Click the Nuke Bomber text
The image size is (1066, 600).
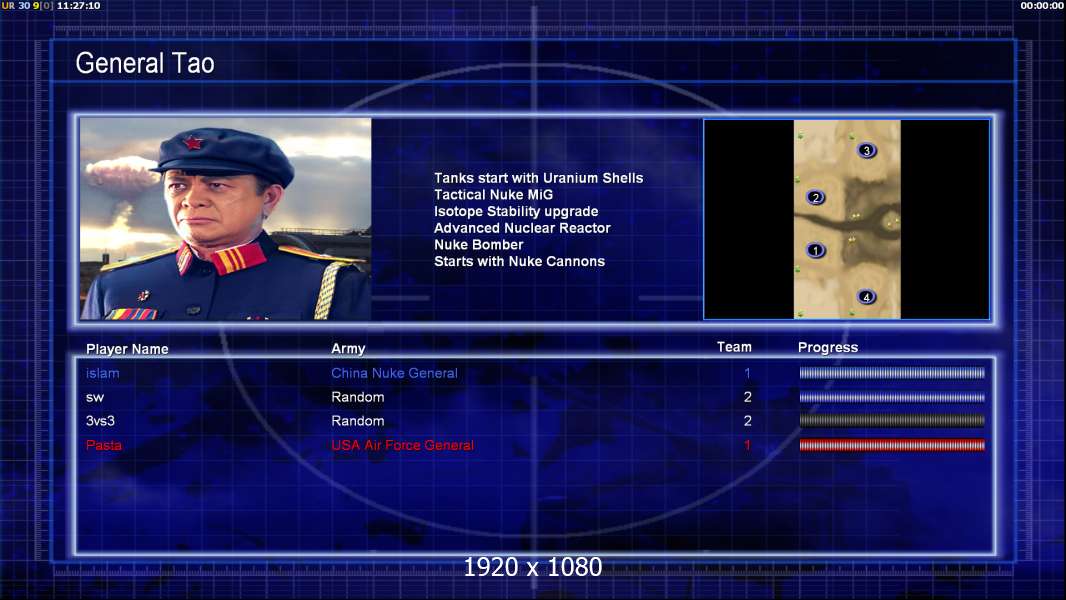tap(479, 245)
